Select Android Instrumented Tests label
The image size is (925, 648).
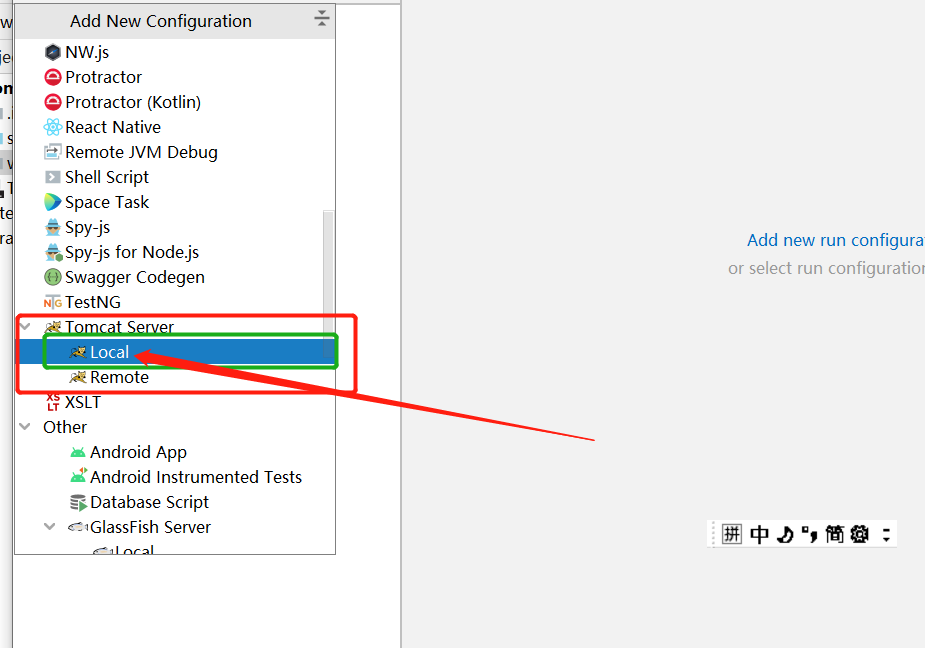[x=196, y=477]
